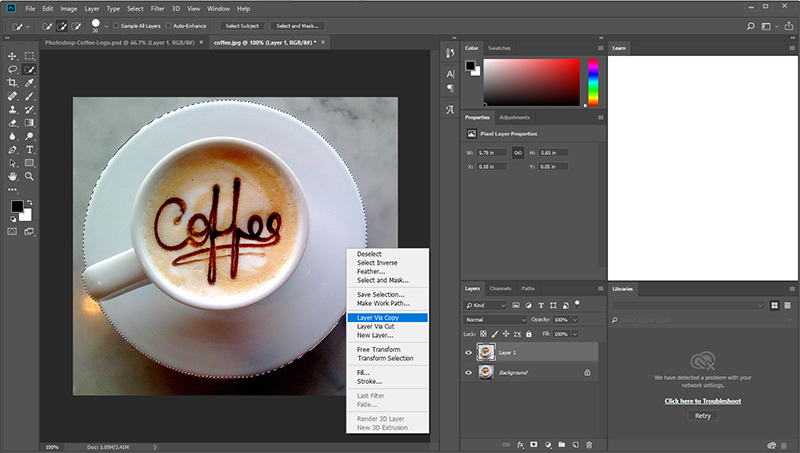Click the delete layer trash icon
Image resolution: width=800 pixels, height=453 pixels.
click(x=589, y=443)
